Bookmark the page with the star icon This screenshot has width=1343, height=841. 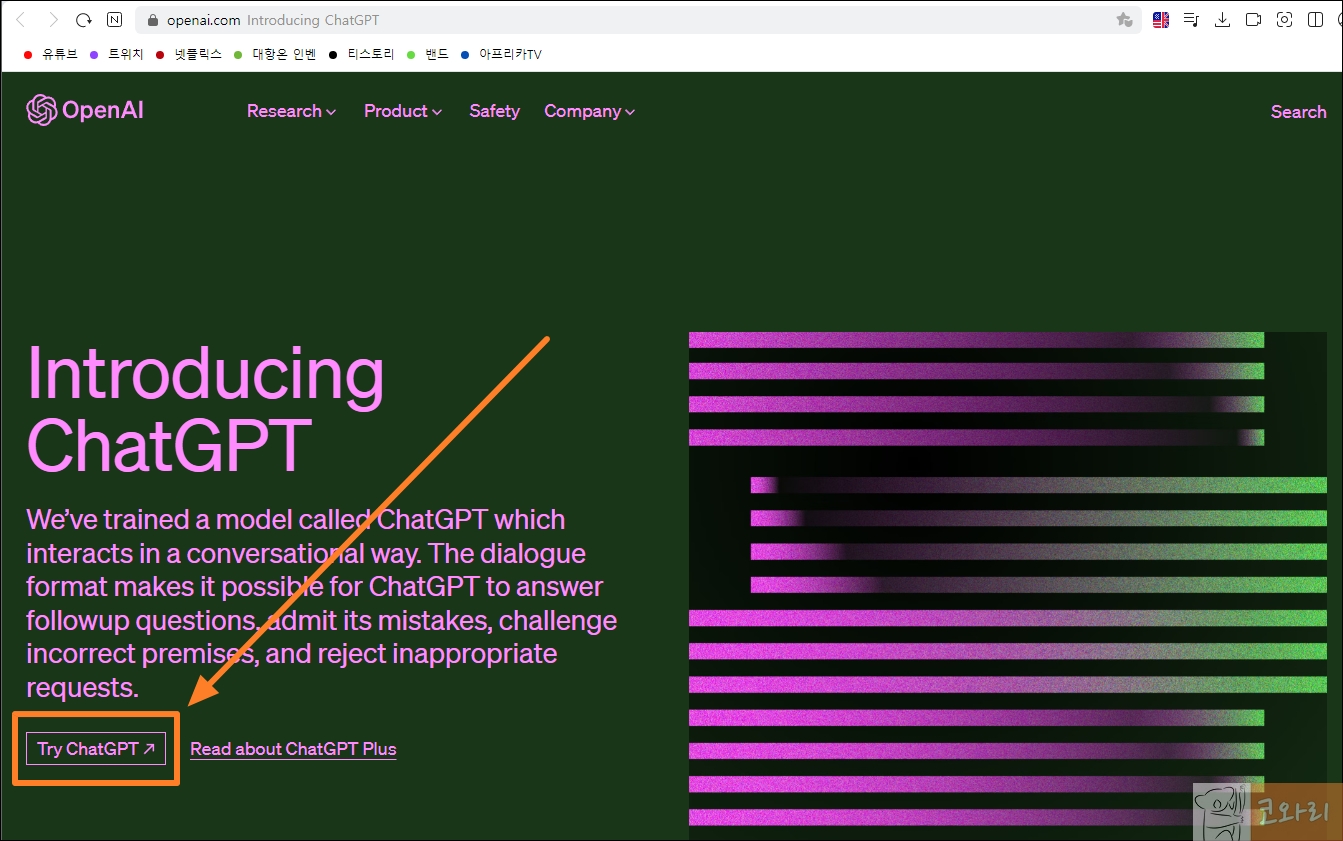point(1124,20)
